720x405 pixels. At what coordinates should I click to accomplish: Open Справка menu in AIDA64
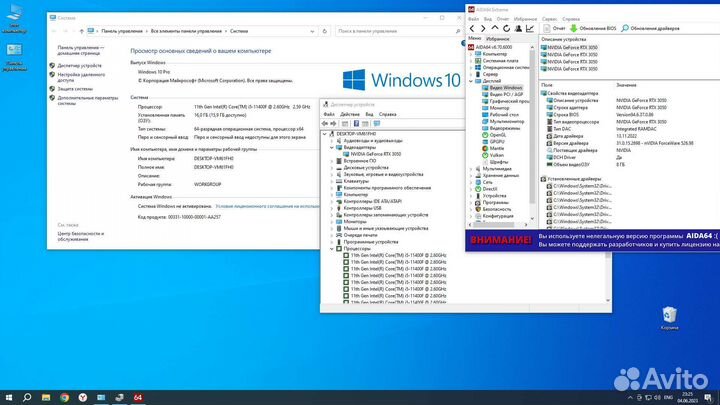tap(571, 19)
